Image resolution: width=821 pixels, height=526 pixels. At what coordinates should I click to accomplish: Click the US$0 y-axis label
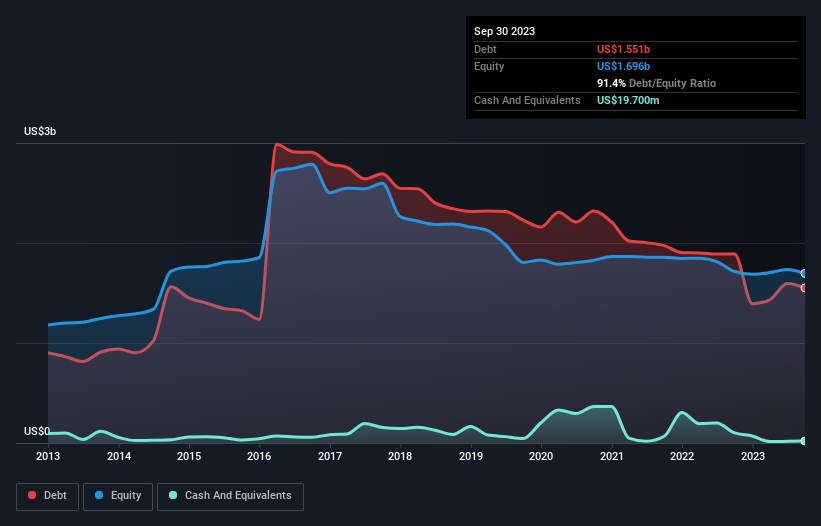tap(37, 431)
